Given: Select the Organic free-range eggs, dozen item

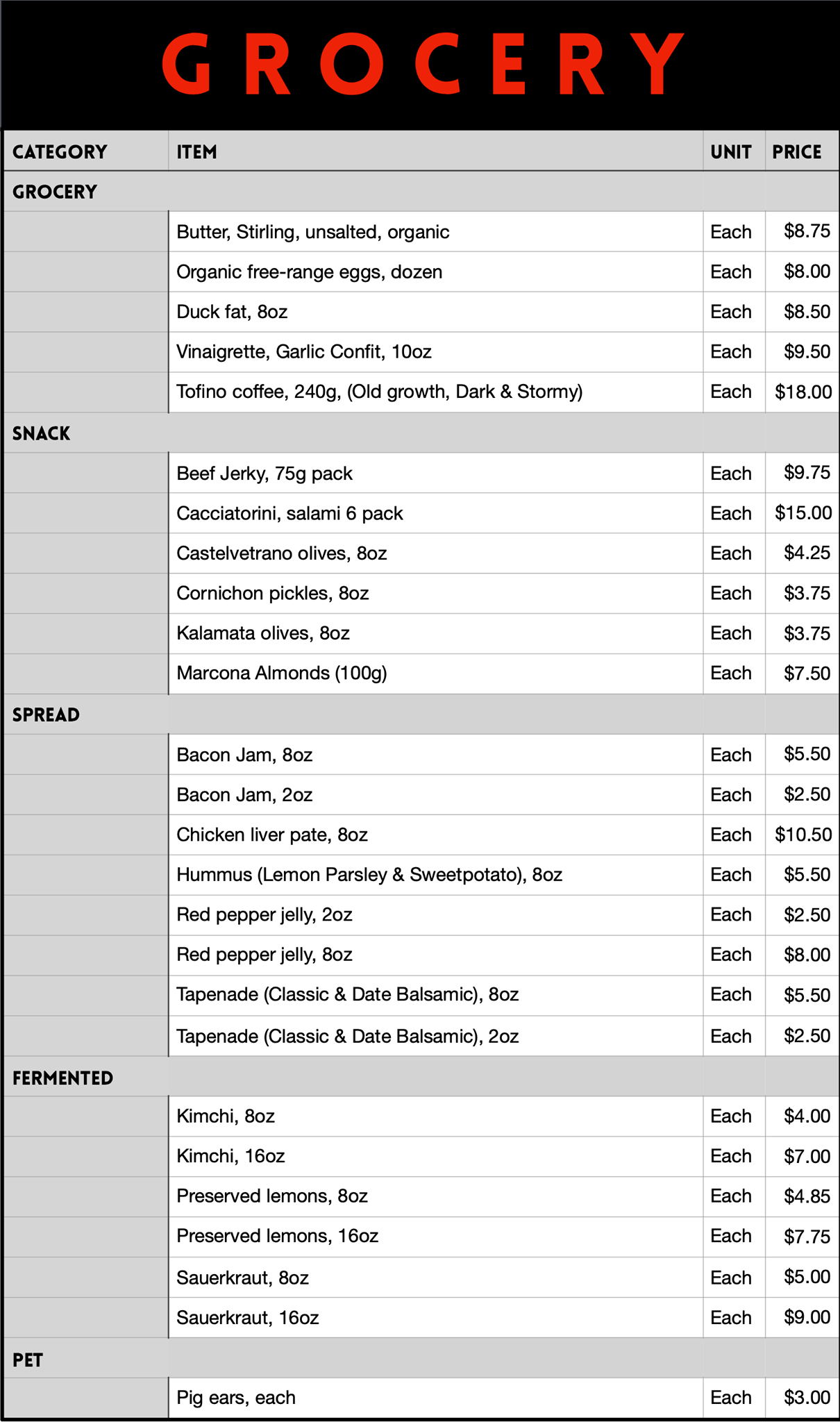Looking at the screenshot, I should point(309,272).
